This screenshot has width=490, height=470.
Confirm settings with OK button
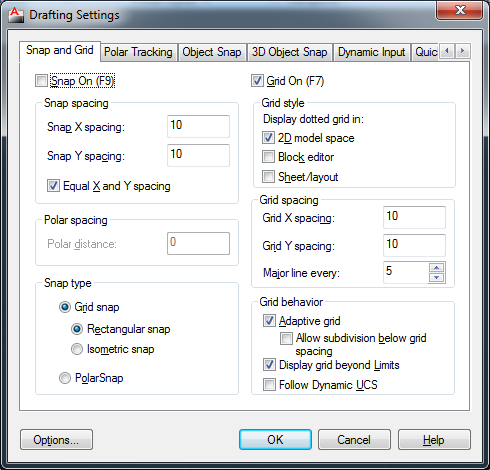[275, 440]
